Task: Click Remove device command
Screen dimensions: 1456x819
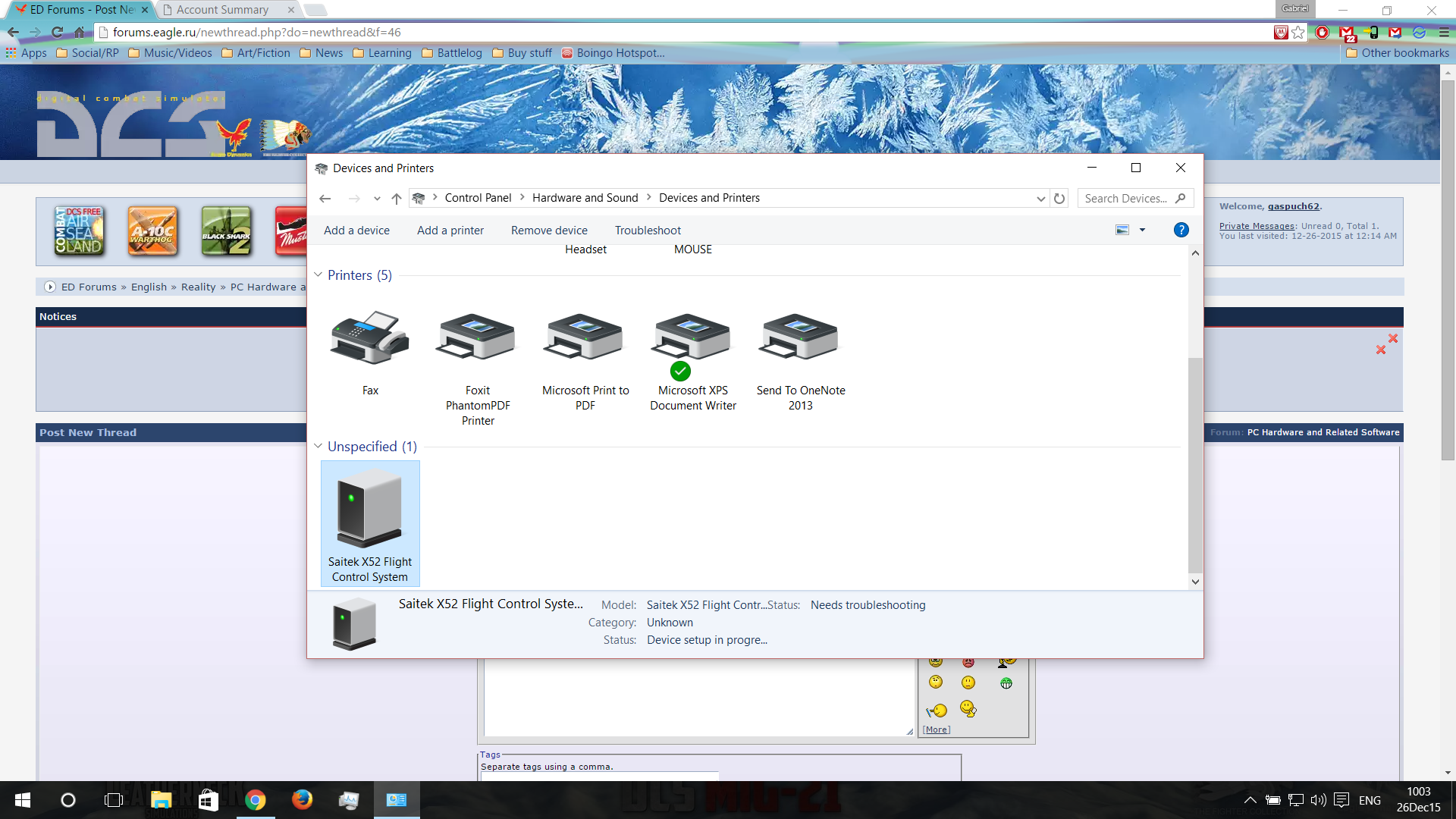Action: (549, 231)
